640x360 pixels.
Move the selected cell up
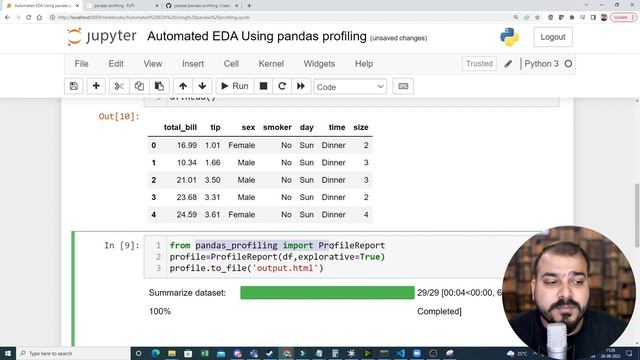(183, 86)
